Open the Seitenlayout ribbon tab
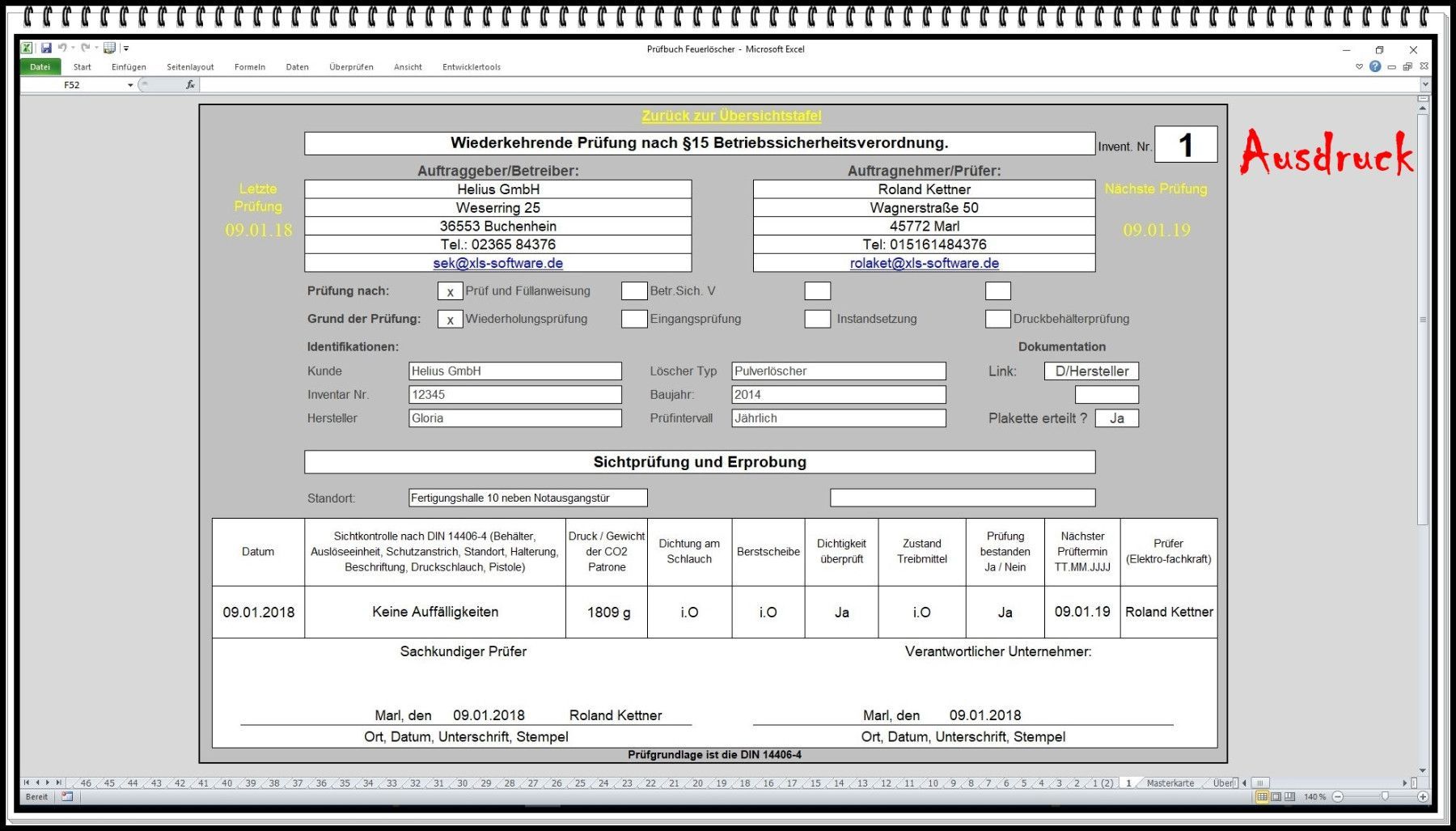Viewport: 1456px width, 831px height. 190,67
